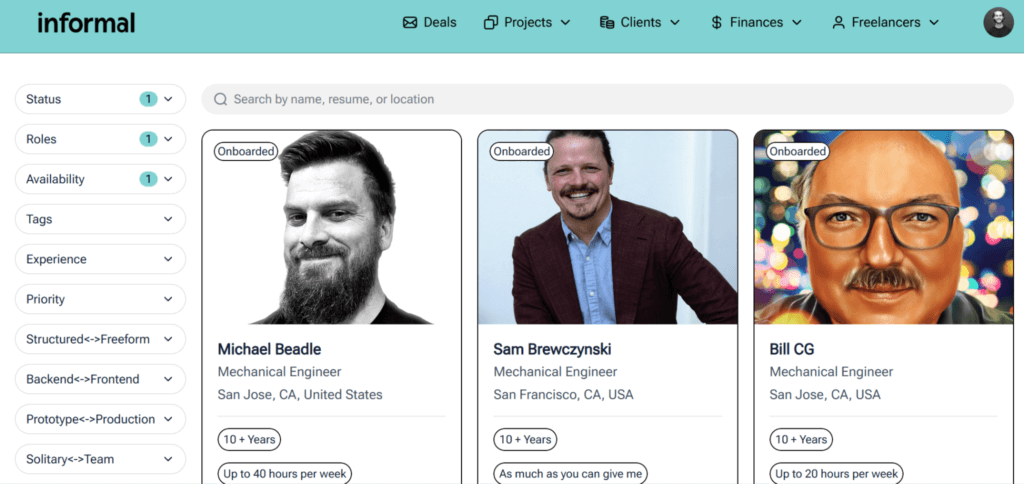Open the Availability filter dropdown
The image size is (1024, 484).
[100, 179]
